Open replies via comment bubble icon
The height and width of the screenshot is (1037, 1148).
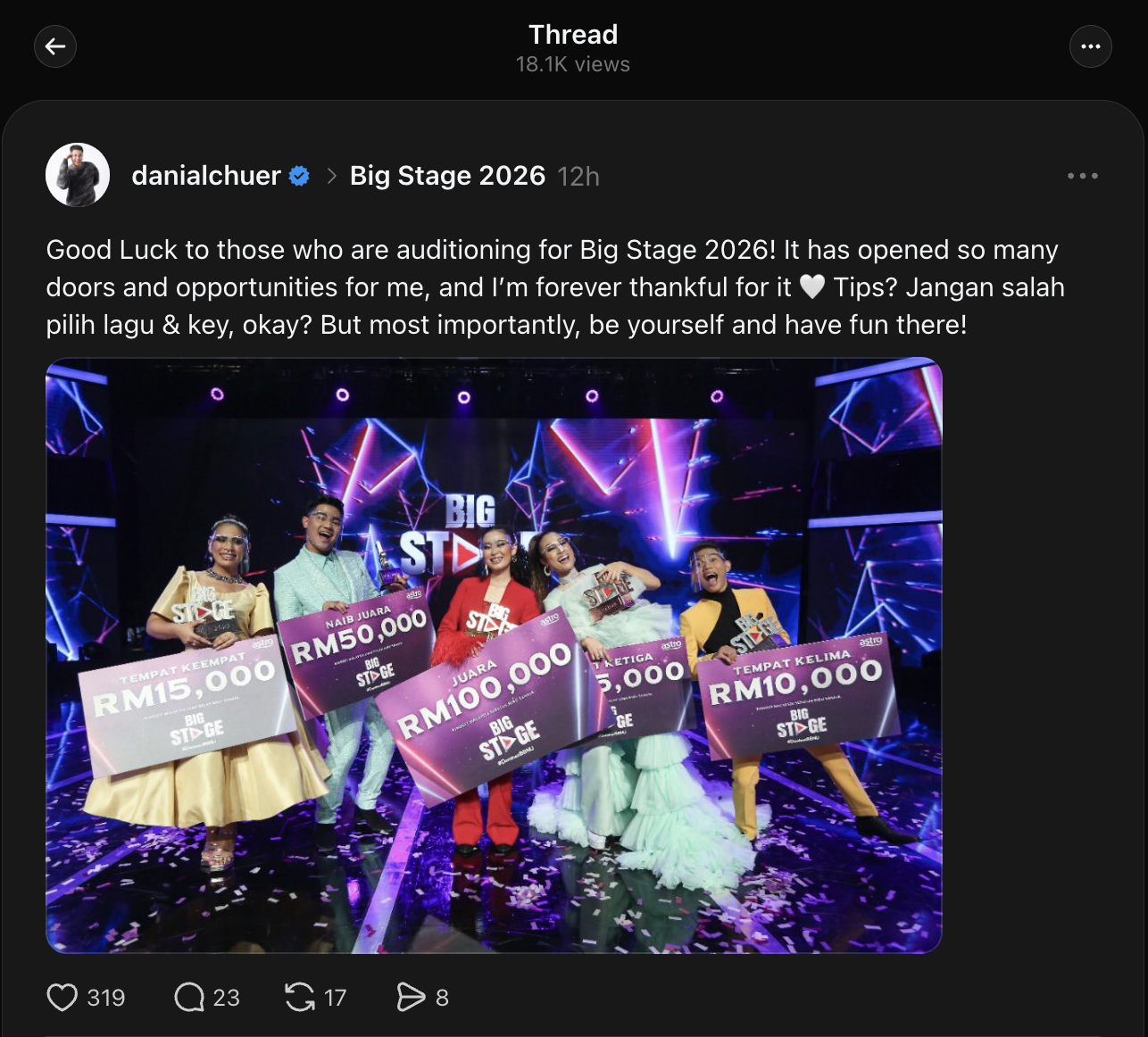189,997
